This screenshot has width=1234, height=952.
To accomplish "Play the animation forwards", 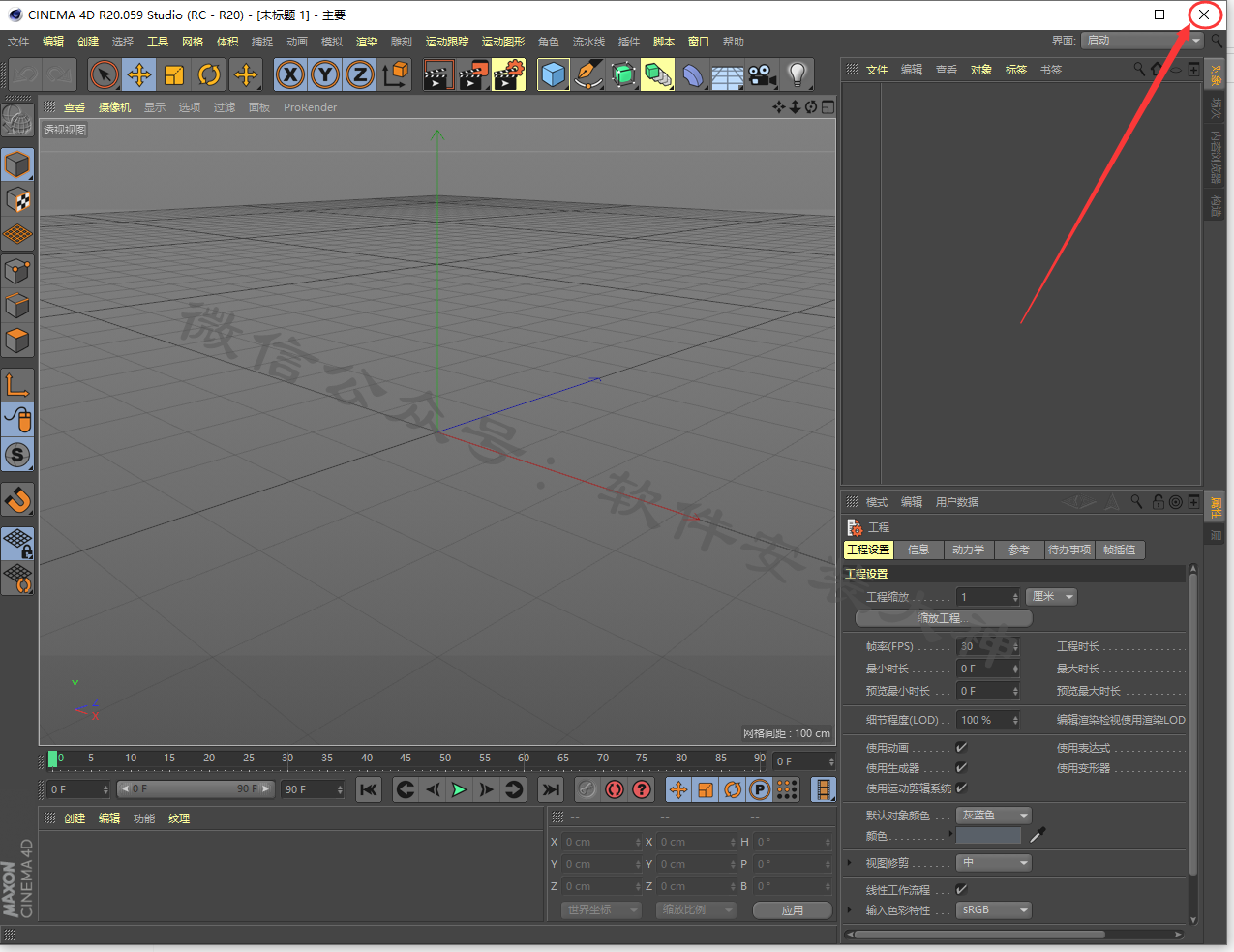I will point(460,790).
